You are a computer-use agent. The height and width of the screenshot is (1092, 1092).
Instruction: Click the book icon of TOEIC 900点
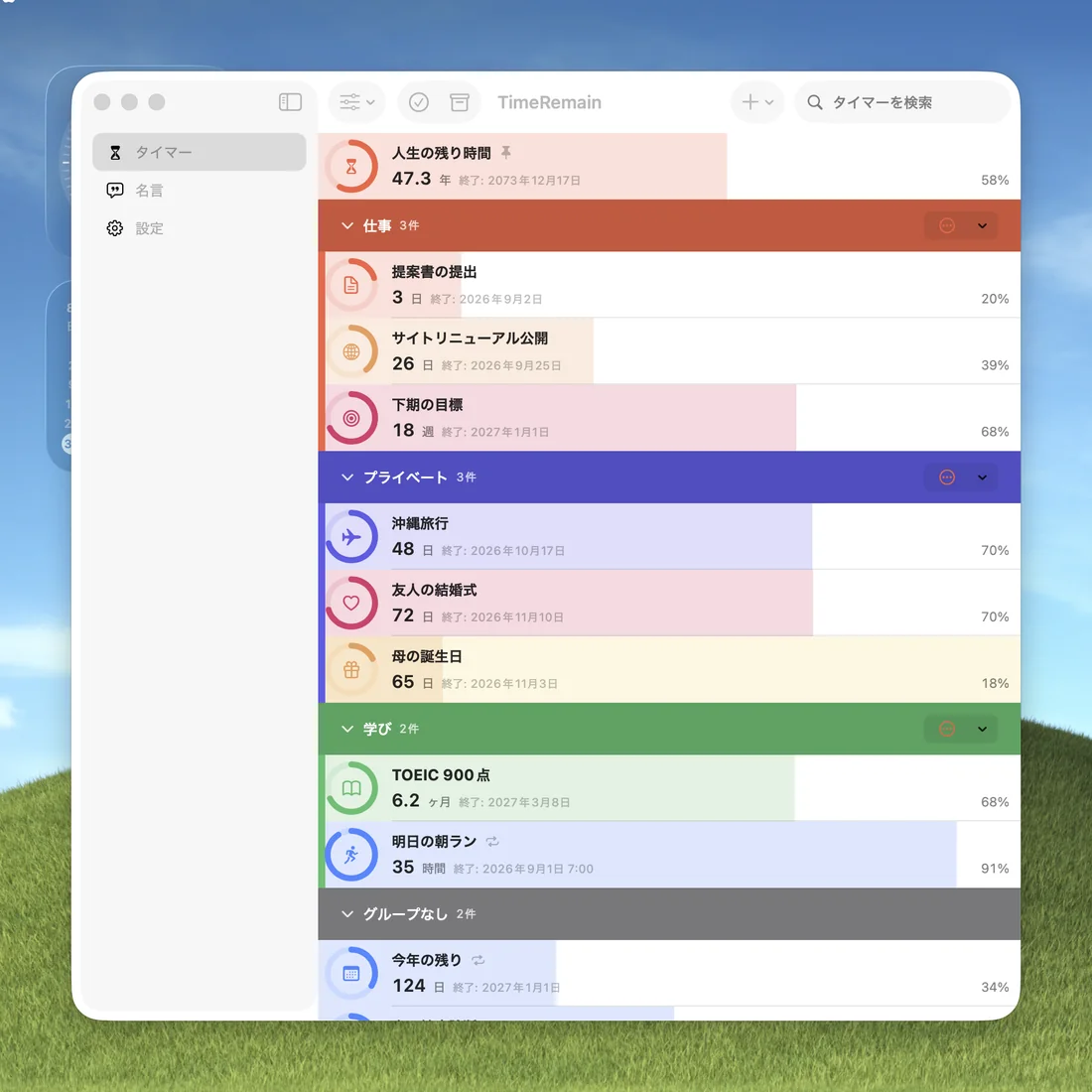tap(351, 788)
